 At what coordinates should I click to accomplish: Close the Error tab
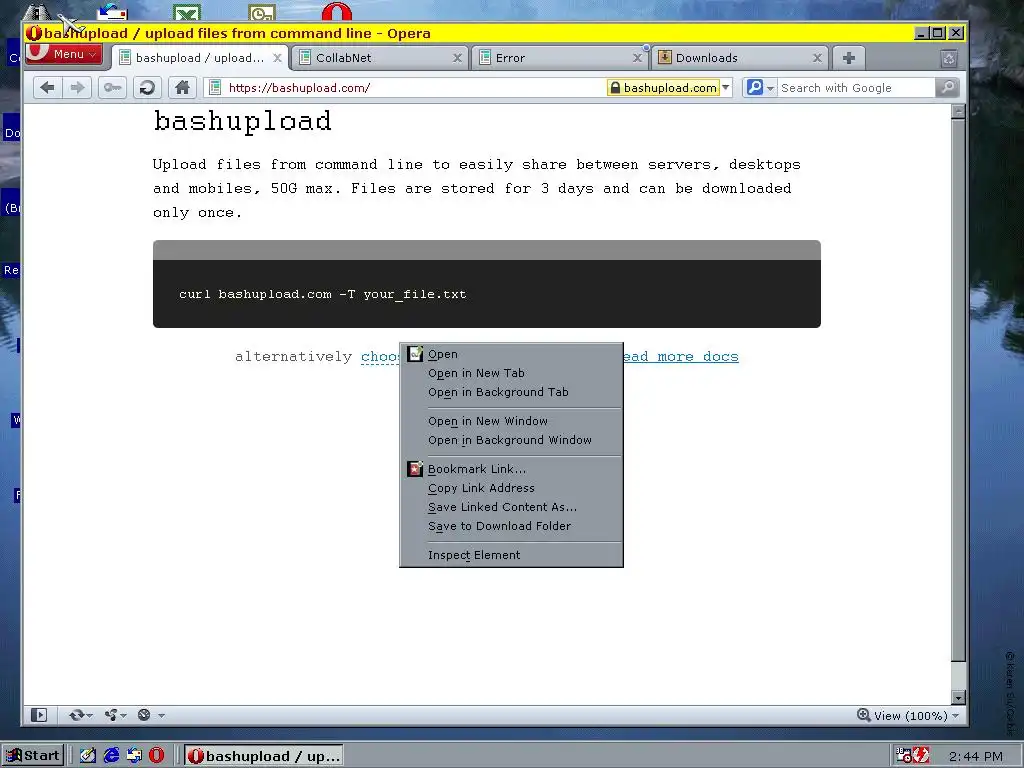[637, 58]
